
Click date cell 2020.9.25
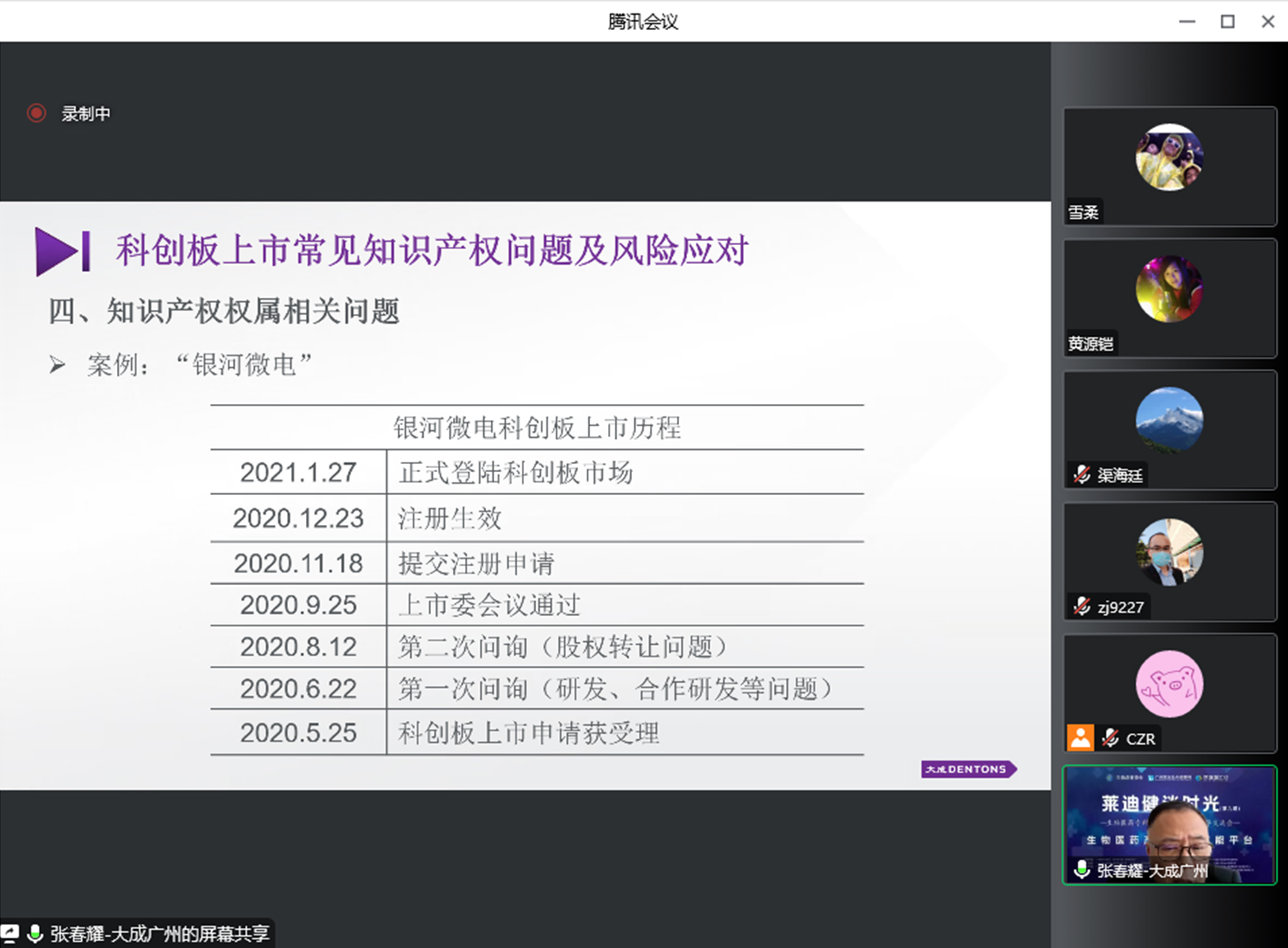point(298,605)
